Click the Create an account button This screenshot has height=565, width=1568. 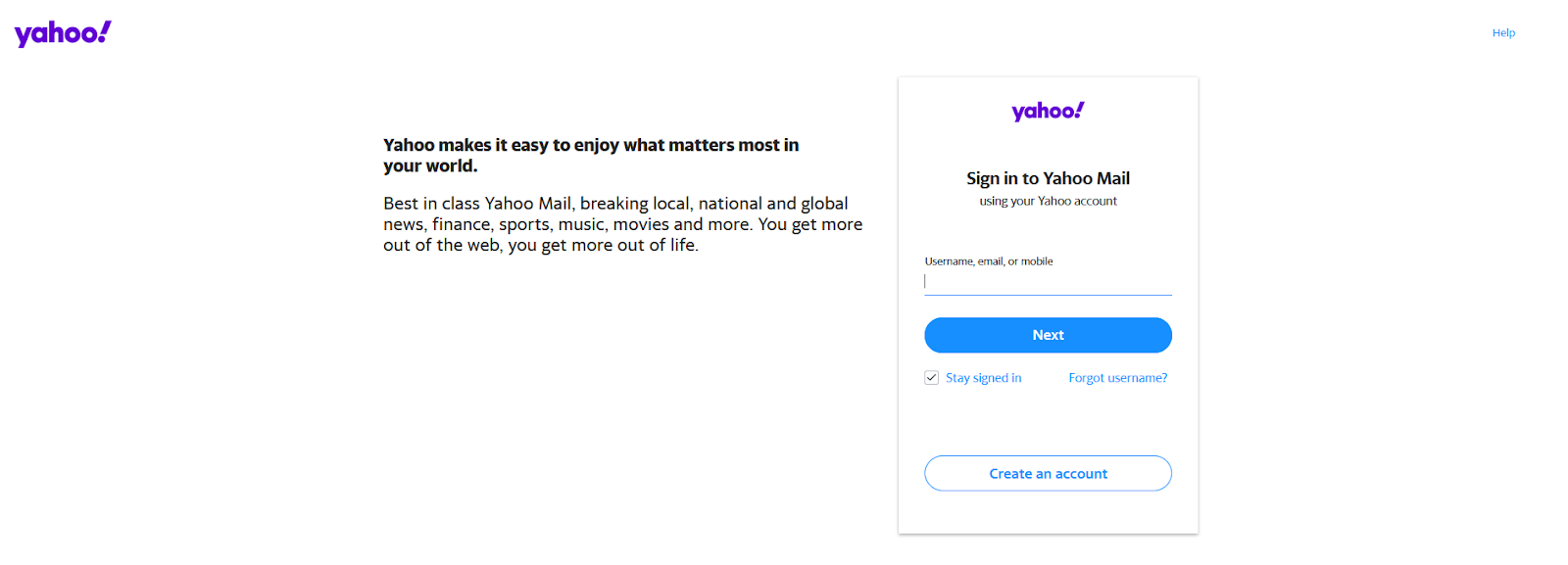click(x=1048, y=473)
